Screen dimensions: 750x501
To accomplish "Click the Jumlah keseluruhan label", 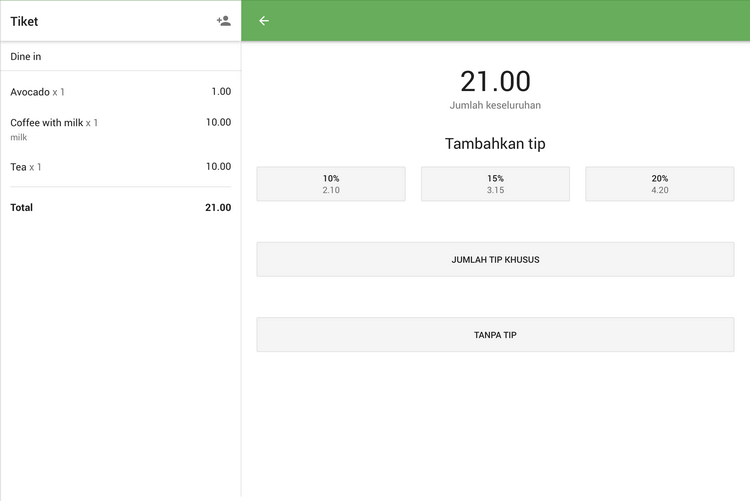I will [495, 105].
